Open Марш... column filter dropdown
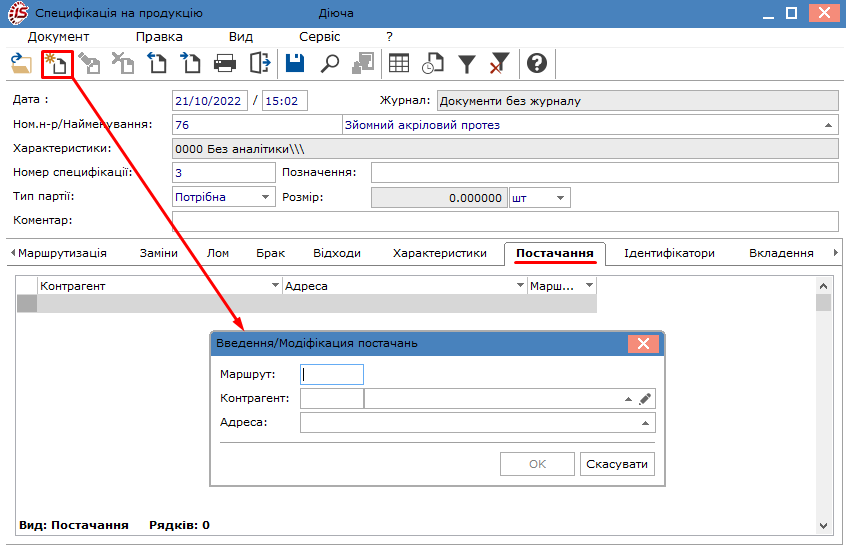 [x=589, y=286]
